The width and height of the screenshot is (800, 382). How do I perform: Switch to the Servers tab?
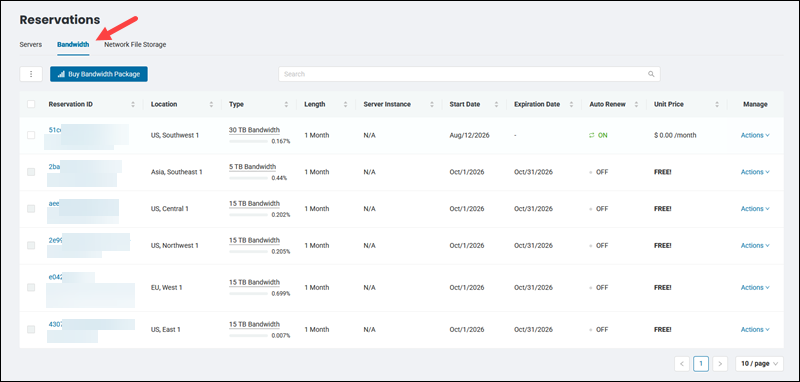pos(31,45)
